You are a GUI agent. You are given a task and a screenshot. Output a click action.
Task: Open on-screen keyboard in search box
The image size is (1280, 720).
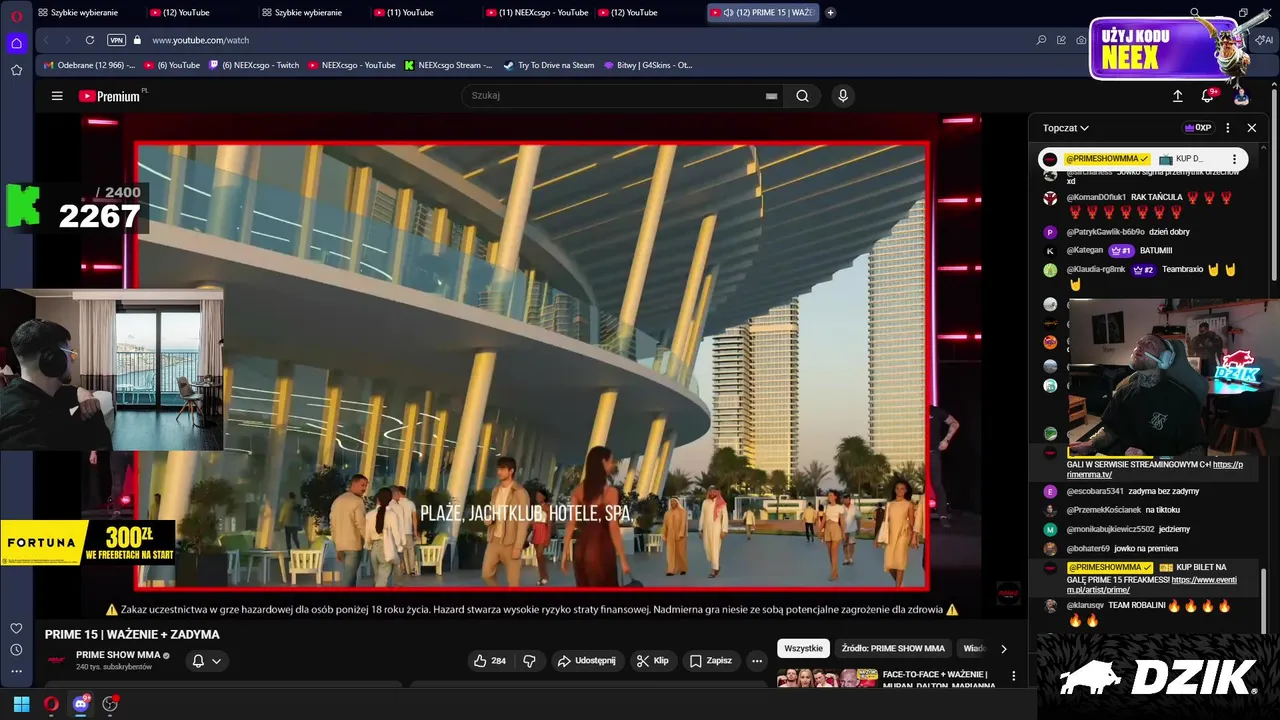click(x=771, y=96)
